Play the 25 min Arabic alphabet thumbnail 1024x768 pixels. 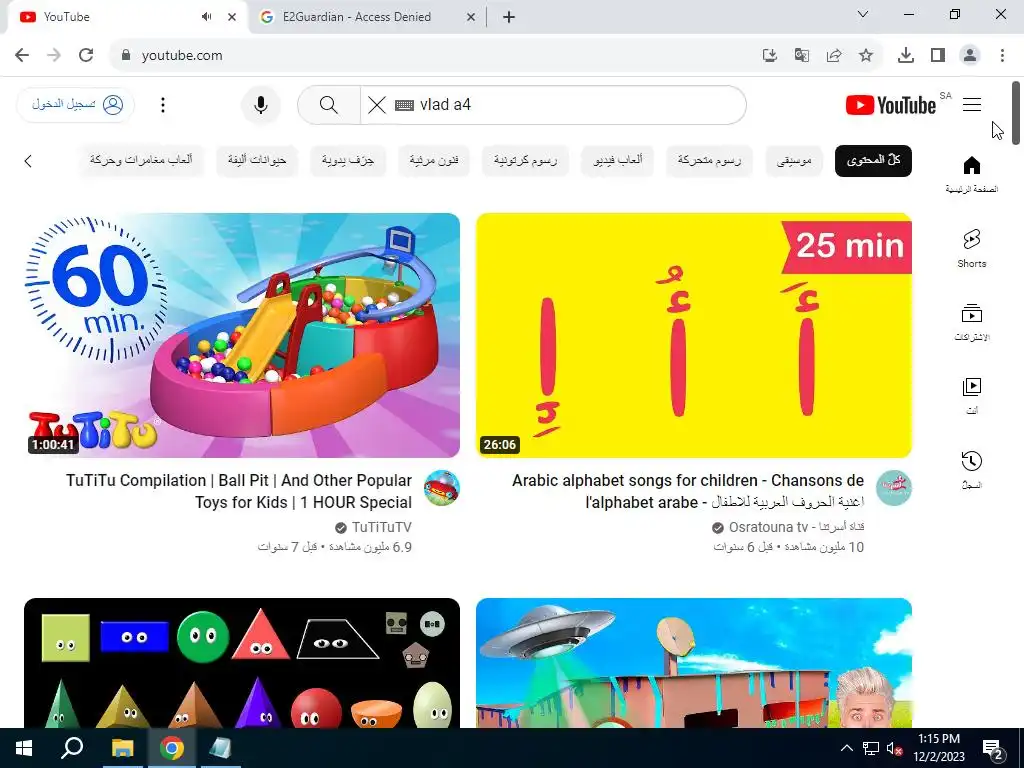coord(694,335)
